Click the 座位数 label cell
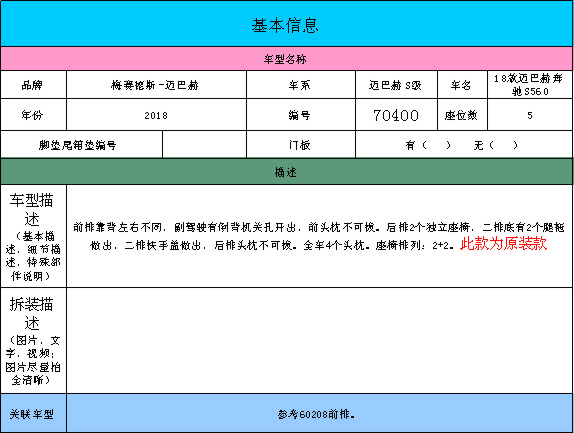Image resolution: width=574 pixels, height=433 pixels. coord(462,115)
